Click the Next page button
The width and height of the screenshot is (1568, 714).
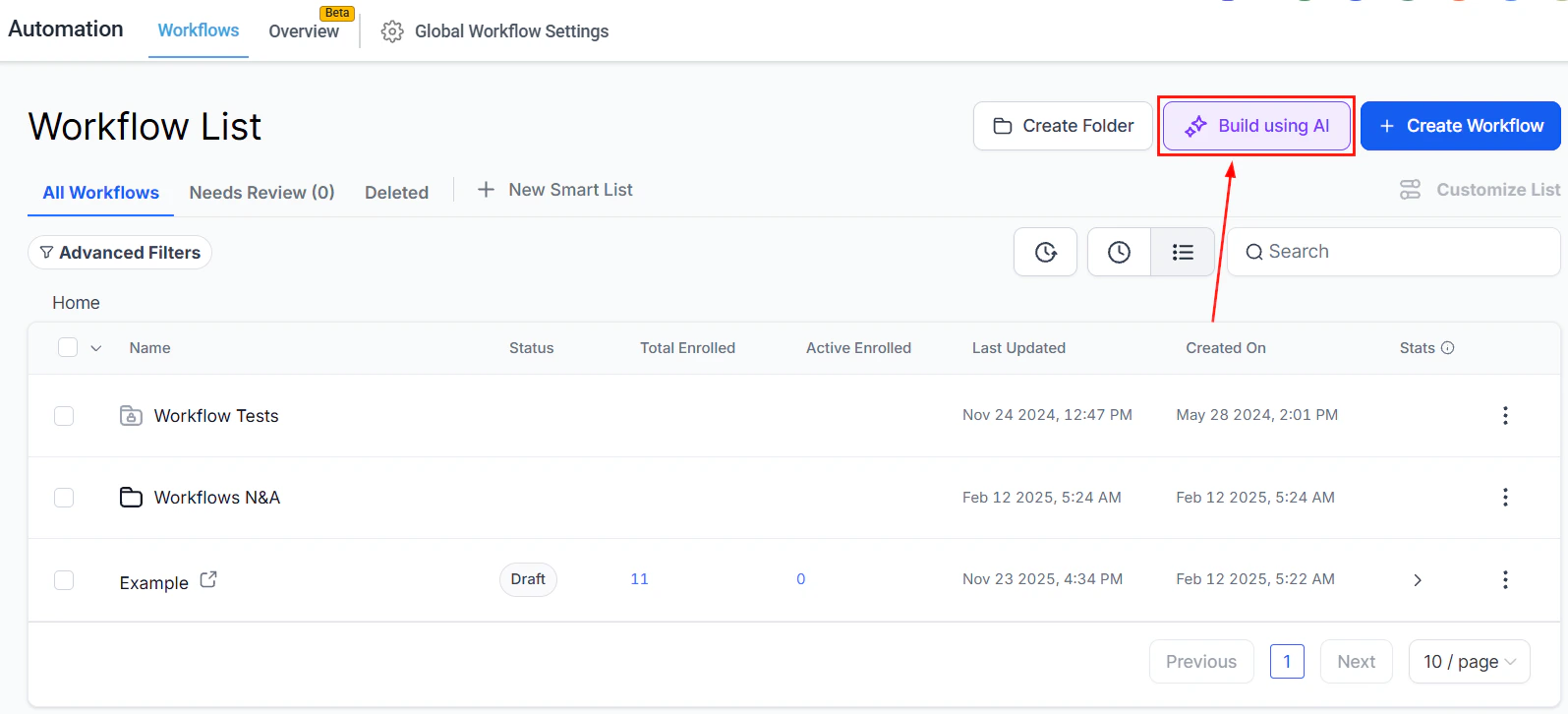[1357, 662]
